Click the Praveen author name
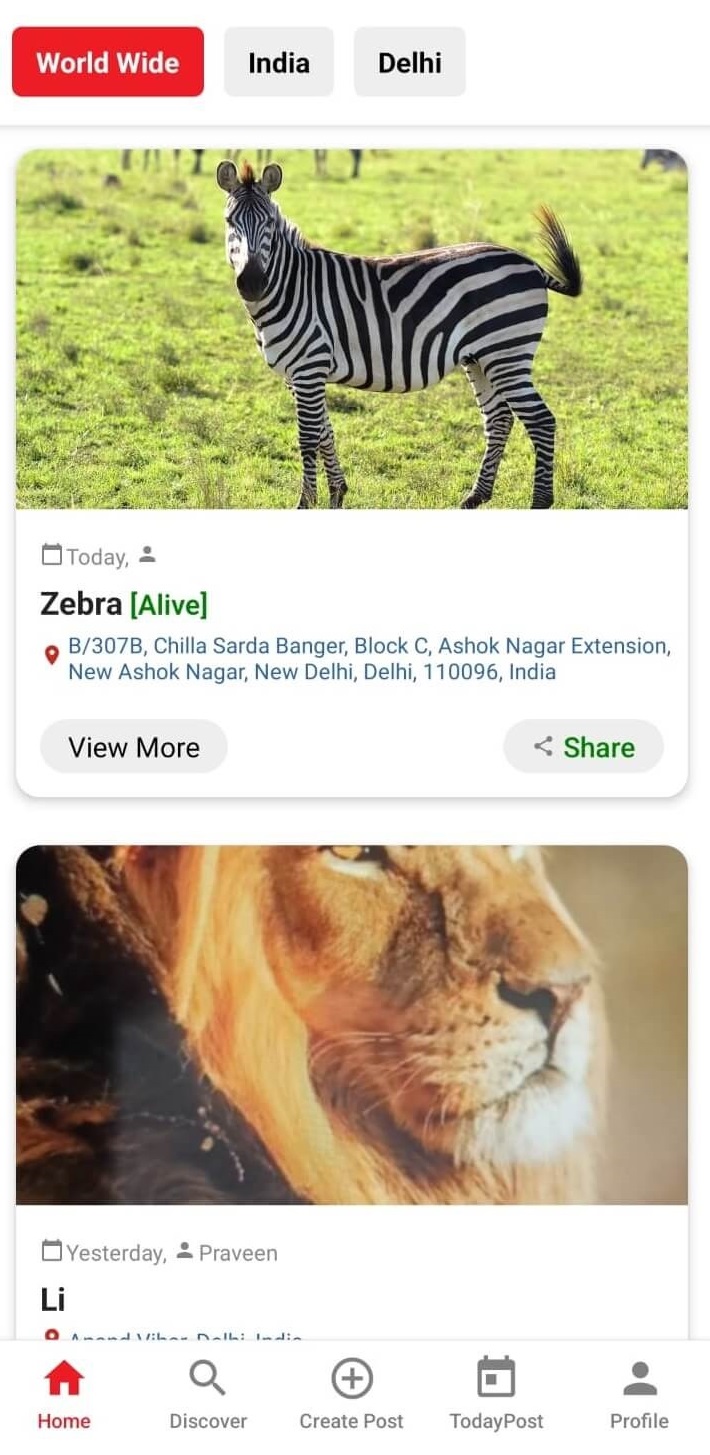 (x=238, y=1253)
